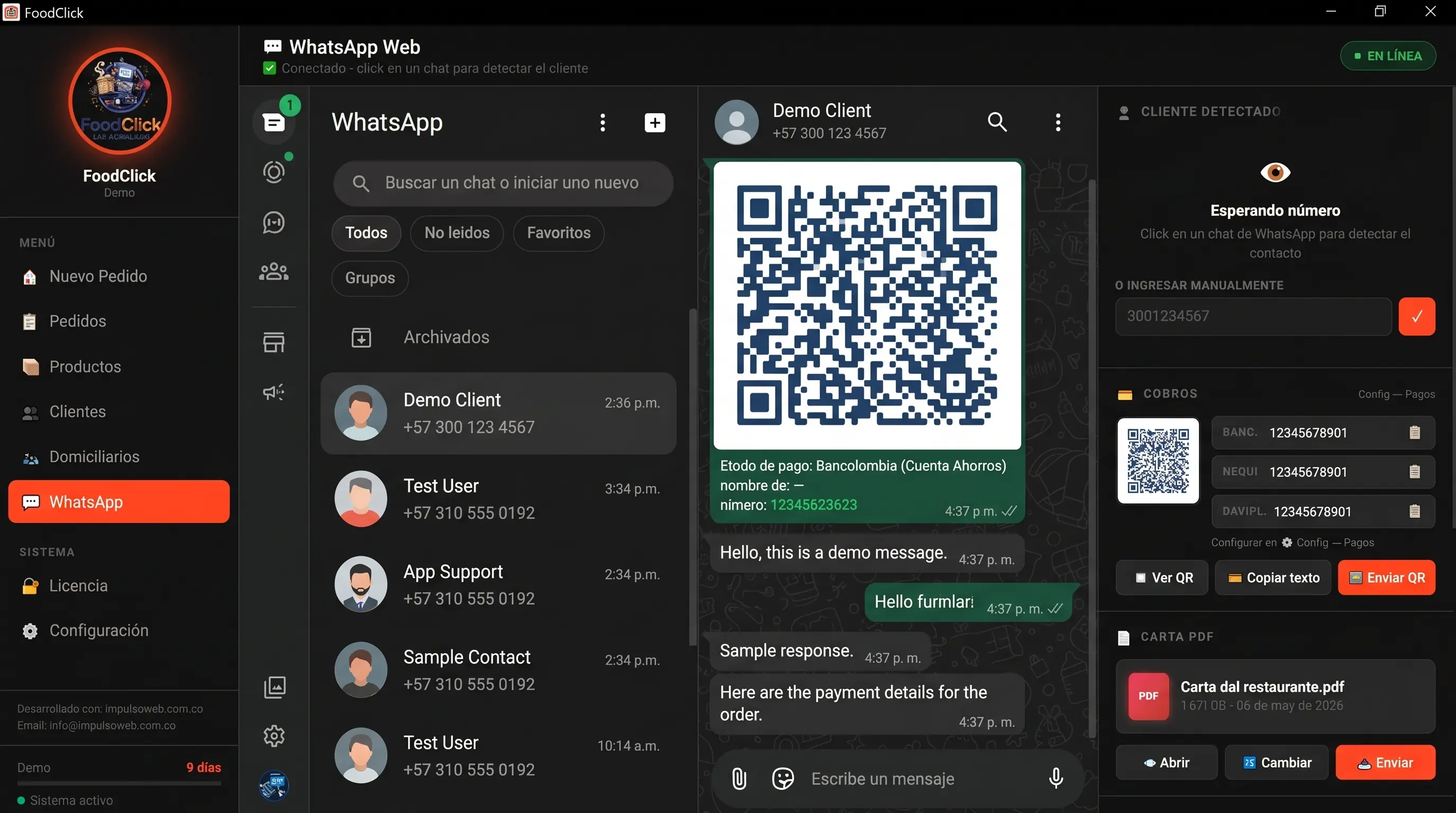Click the EN LÍNEA status badge

(1388, 56)
